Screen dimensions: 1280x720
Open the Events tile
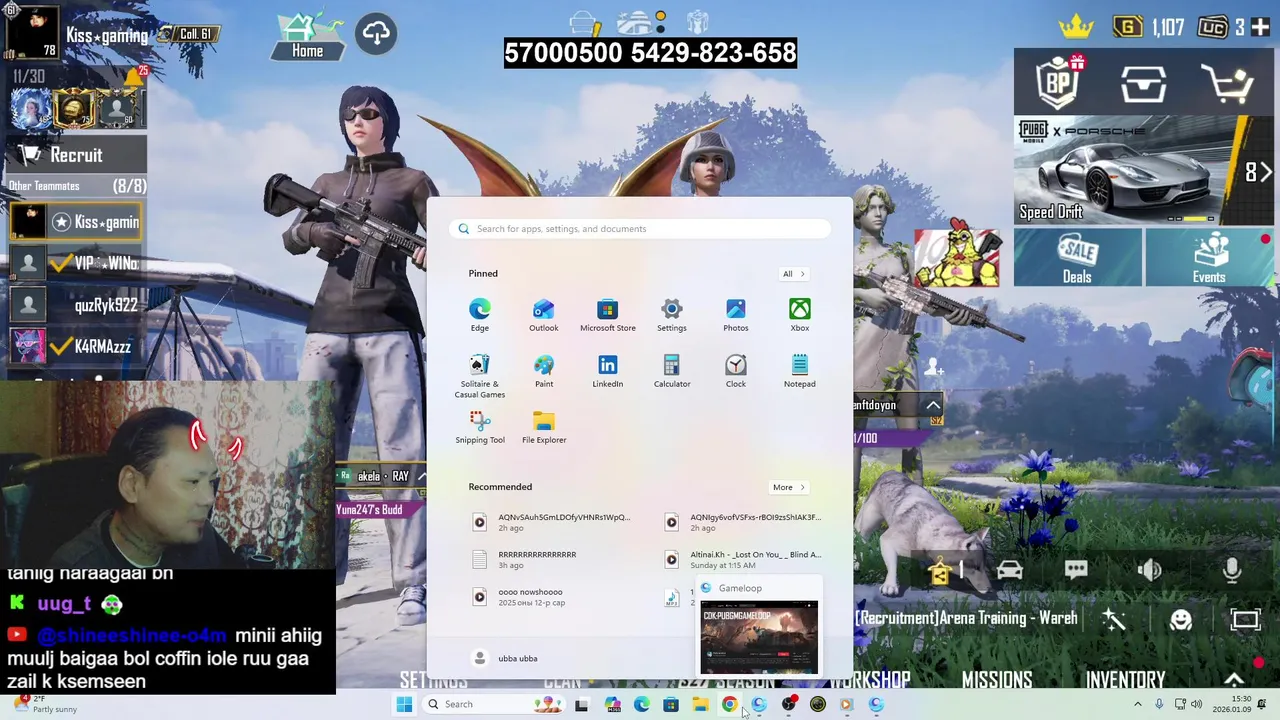(x=1210, y=258)
